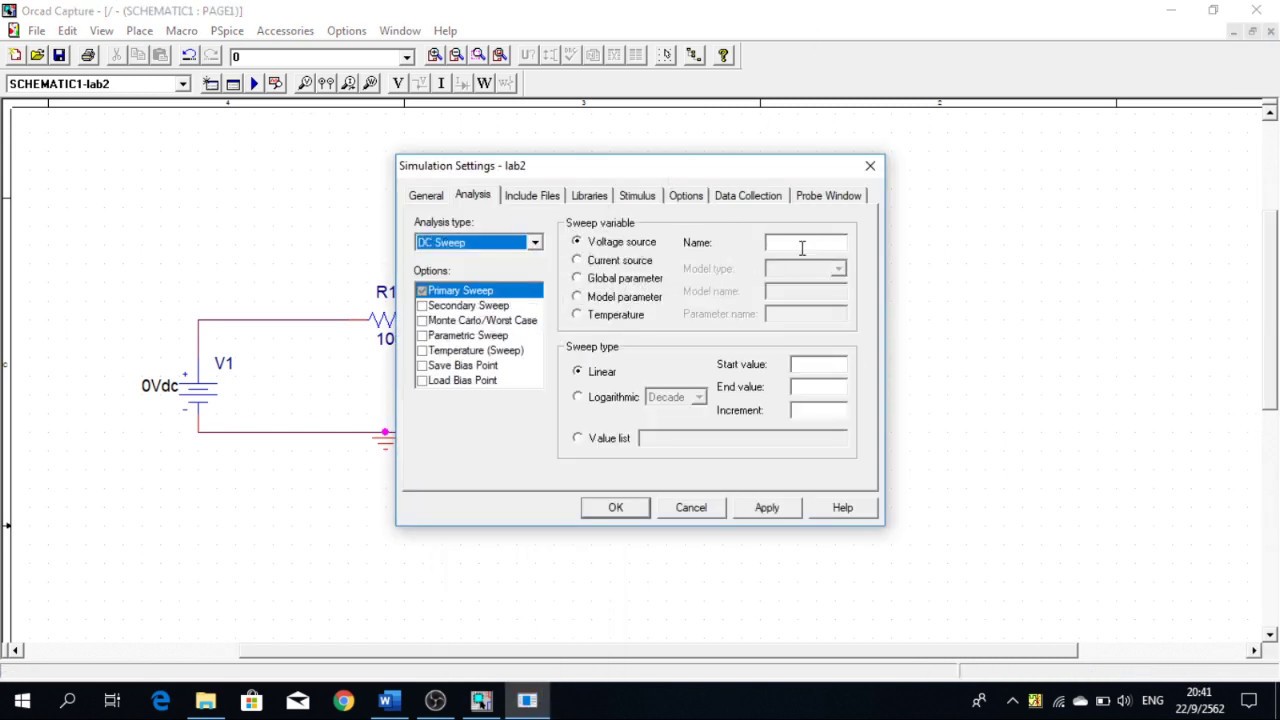
Task: Open the SCHEMATIC1-lab2 profile dropdown
Action: tap(183, 84)
